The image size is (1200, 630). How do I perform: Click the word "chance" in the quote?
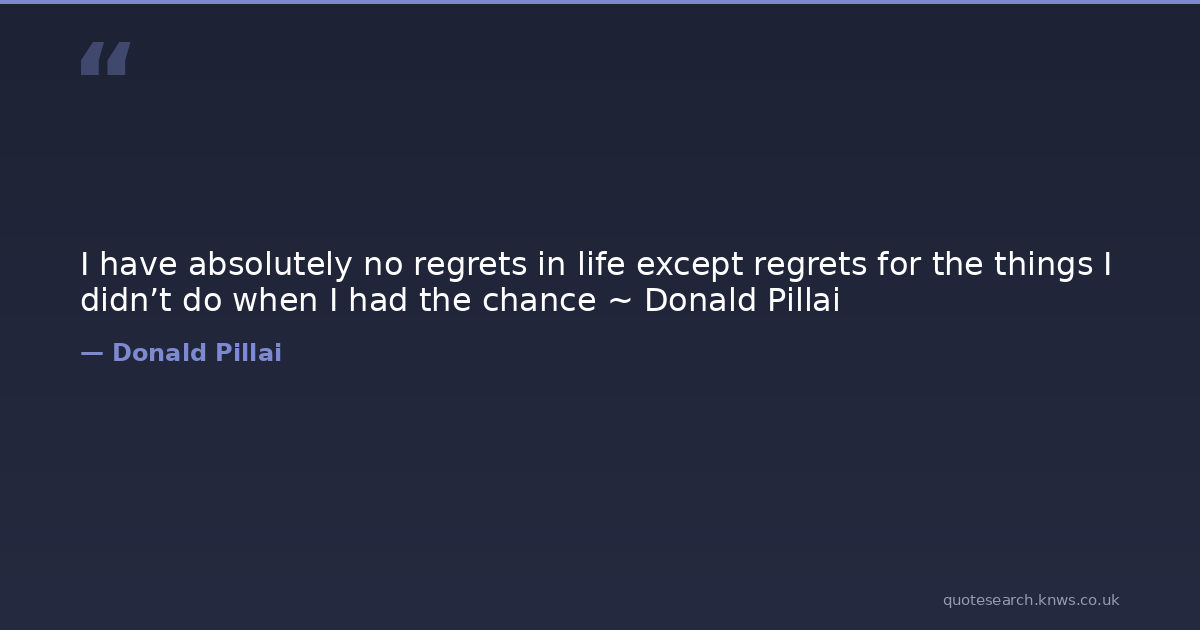click(x=539, y=300)
